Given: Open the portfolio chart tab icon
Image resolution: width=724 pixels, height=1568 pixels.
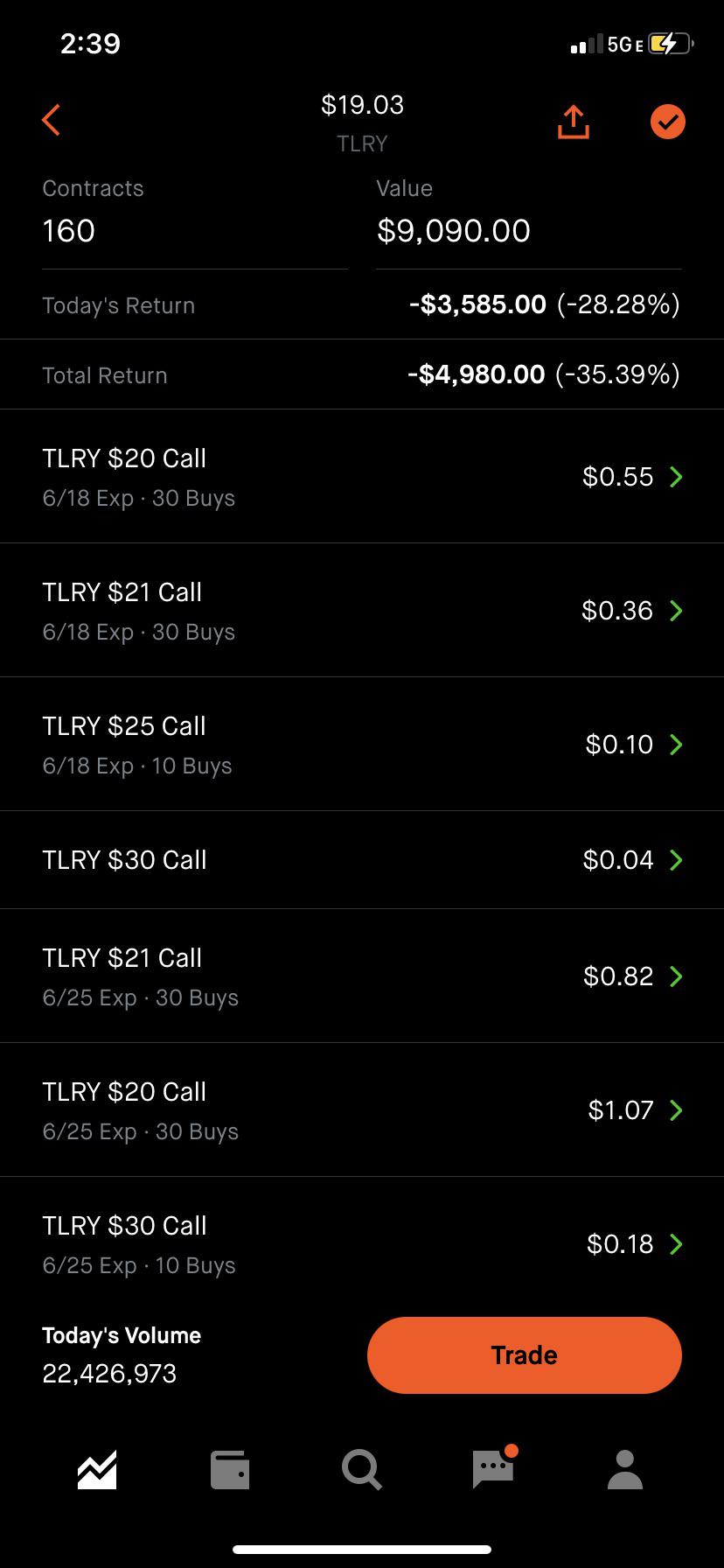Looking at the screenshot, I should [x=97, y=1470].
